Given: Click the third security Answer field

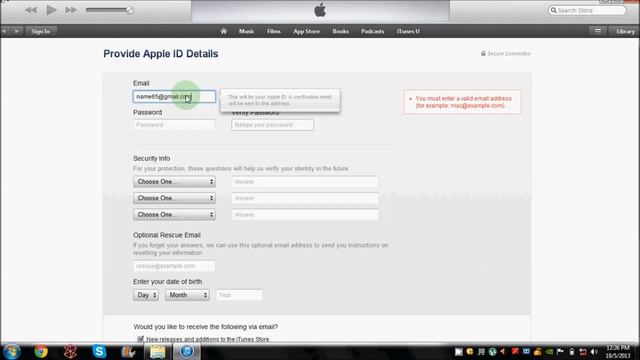Looking at the screenshot, I should pos(305,214).
